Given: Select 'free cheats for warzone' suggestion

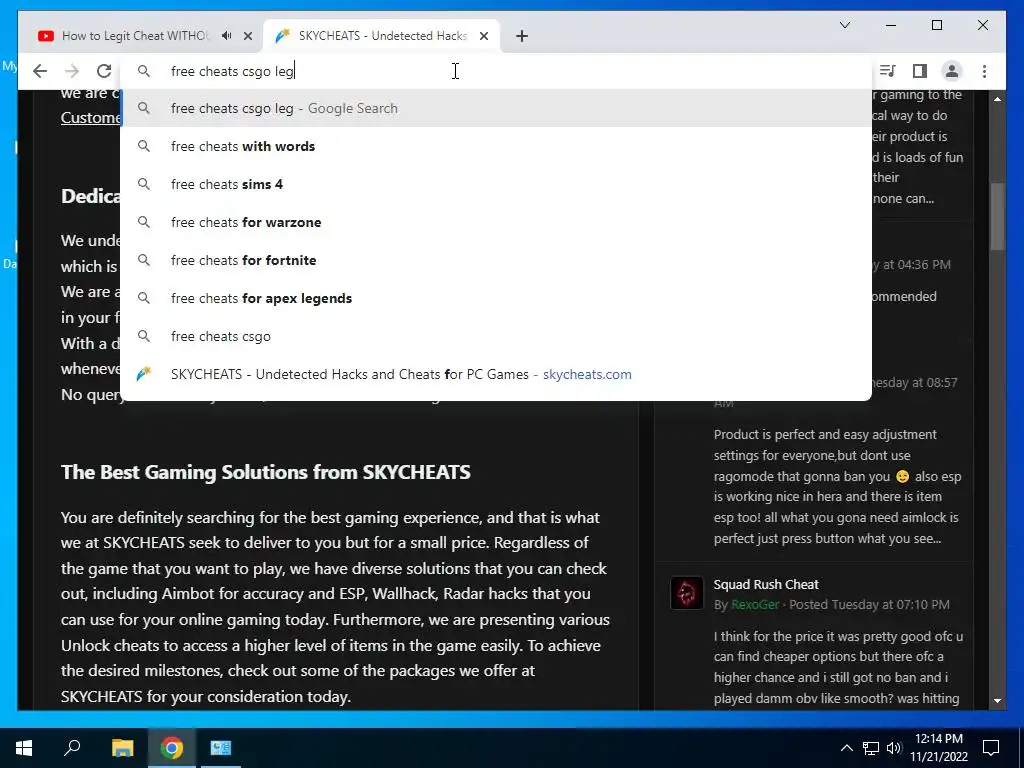Looking at the screenshot, I should click(x=496, y=222).
